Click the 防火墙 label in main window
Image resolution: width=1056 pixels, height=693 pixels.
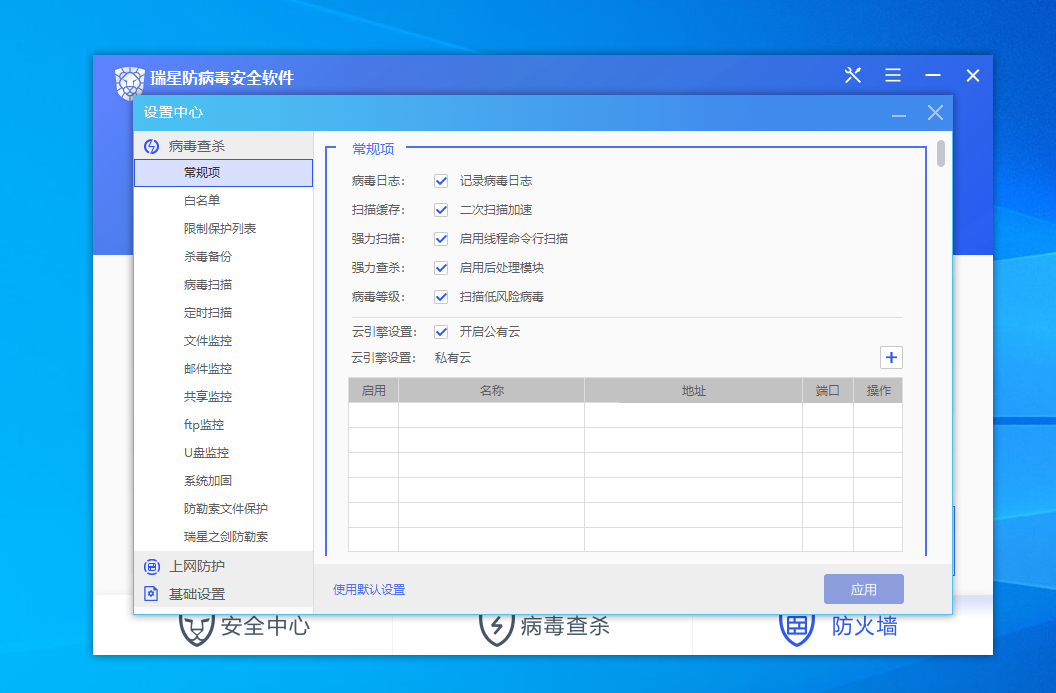tap(865, 626)
